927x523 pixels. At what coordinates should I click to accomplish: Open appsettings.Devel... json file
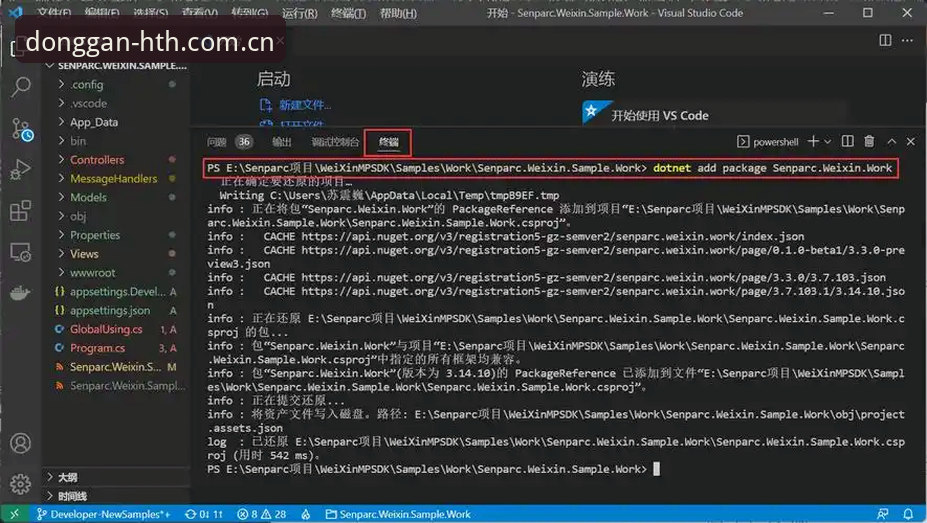(116, 292)
